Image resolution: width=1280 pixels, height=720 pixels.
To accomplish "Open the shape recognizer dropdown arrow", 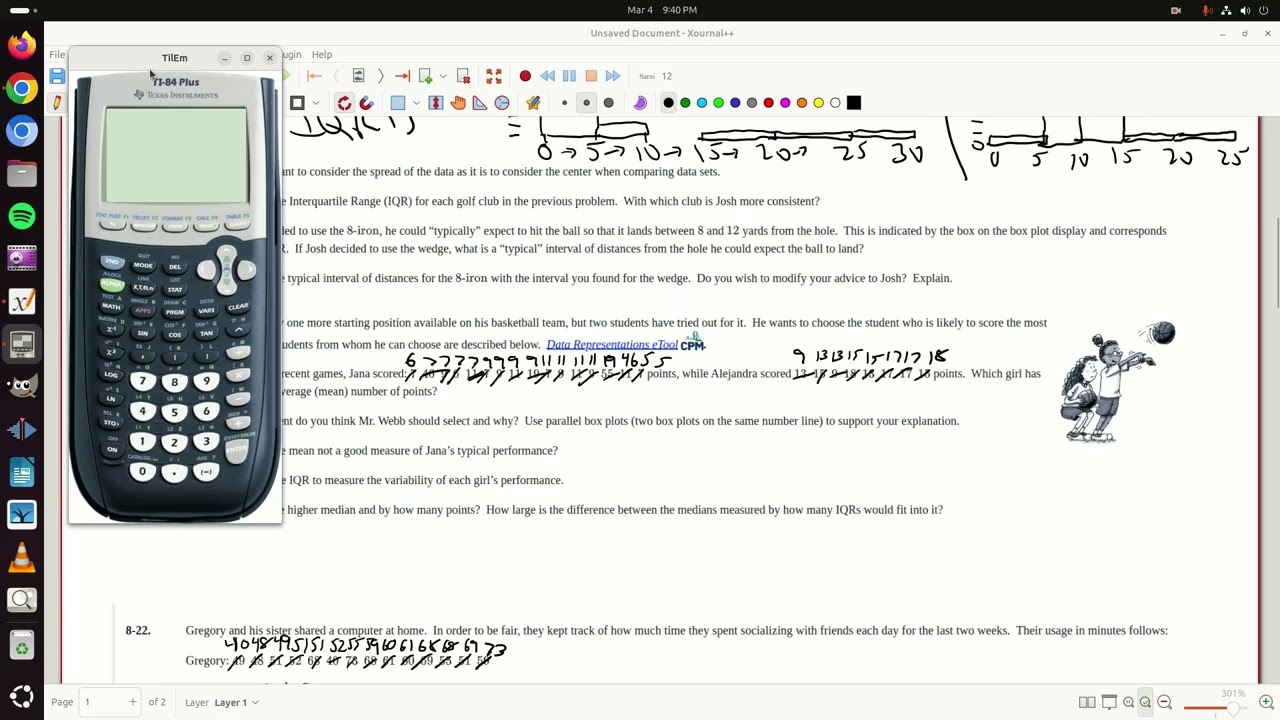I will (x=316, y=103).
